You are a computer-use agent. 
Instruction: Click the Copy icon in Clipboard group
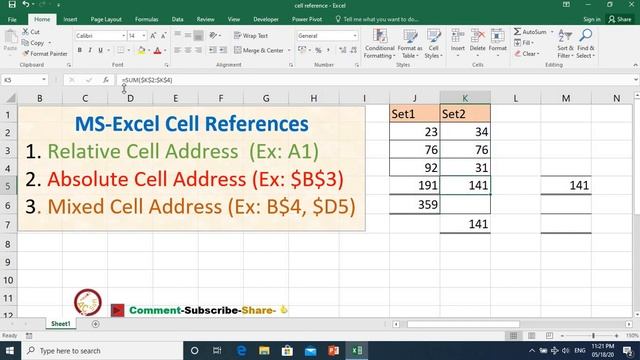(25, 42)
